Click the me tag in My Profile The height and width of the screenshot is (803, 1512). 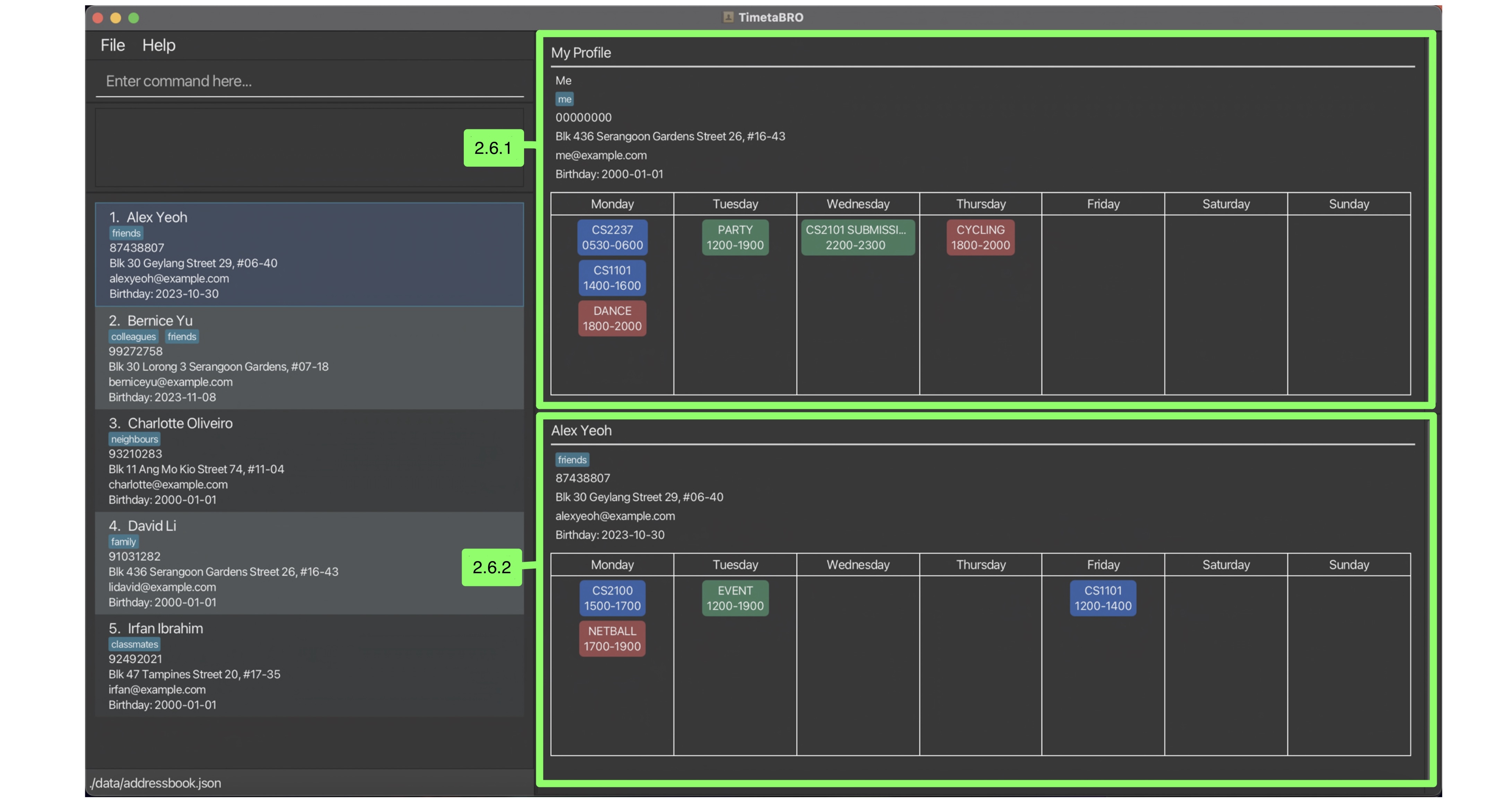point(565,99)
